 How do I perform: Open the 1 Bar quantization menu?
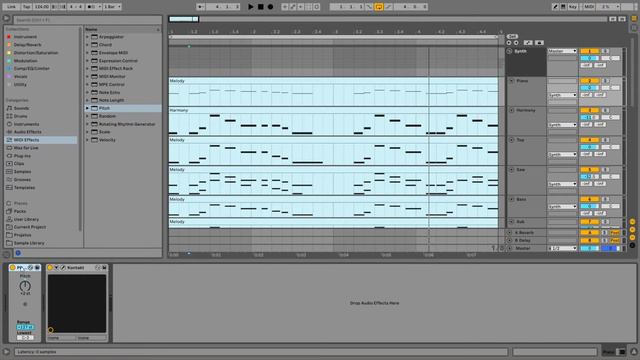pyautogui.click(x=112, y=7)
